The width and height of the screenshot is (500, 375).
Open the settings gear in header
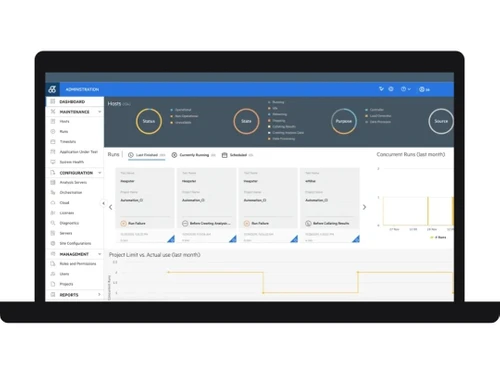click(391, 89)
